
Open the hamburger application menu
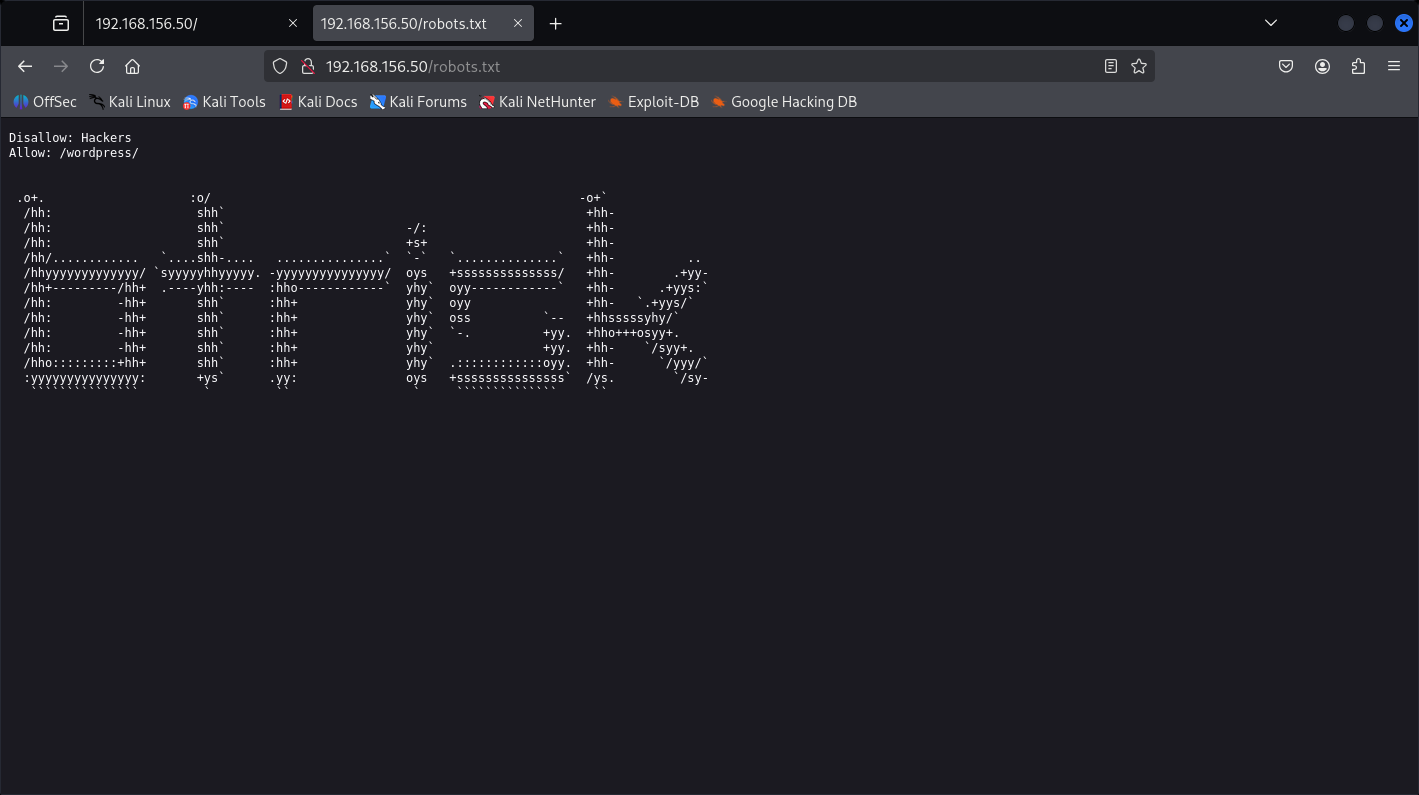coord(1394,66)
